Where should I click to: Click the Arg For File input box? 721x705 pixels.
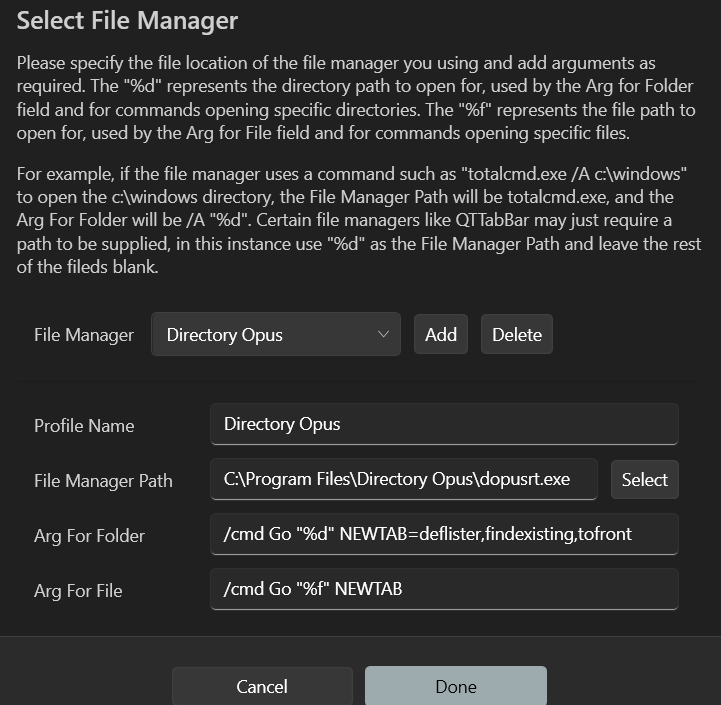[444, 589]
